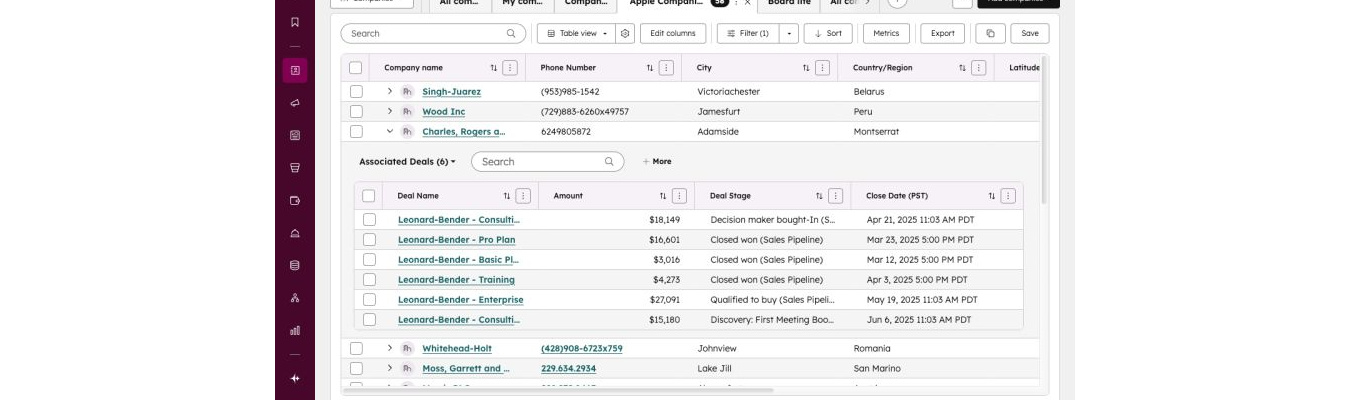Screen dimensions: 1350x400
Task: Click the Edit columns button
Action: tap(673, 33)
